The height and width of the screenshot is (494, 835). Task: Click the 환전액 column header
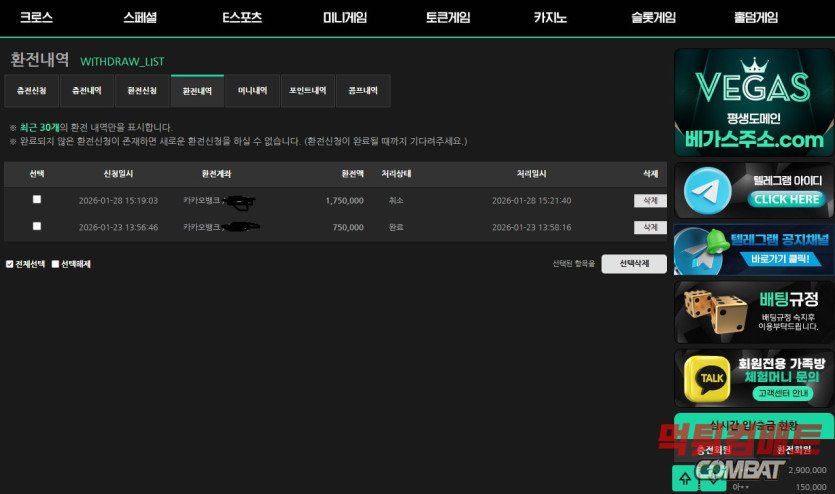pyautogui.click(x=353, y=174)
